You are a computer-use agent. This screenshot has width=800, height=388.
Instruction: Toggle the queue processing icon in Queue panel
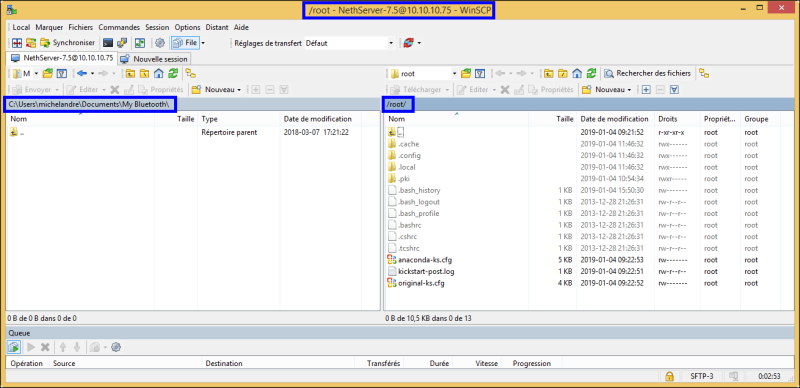coord(14,347)
